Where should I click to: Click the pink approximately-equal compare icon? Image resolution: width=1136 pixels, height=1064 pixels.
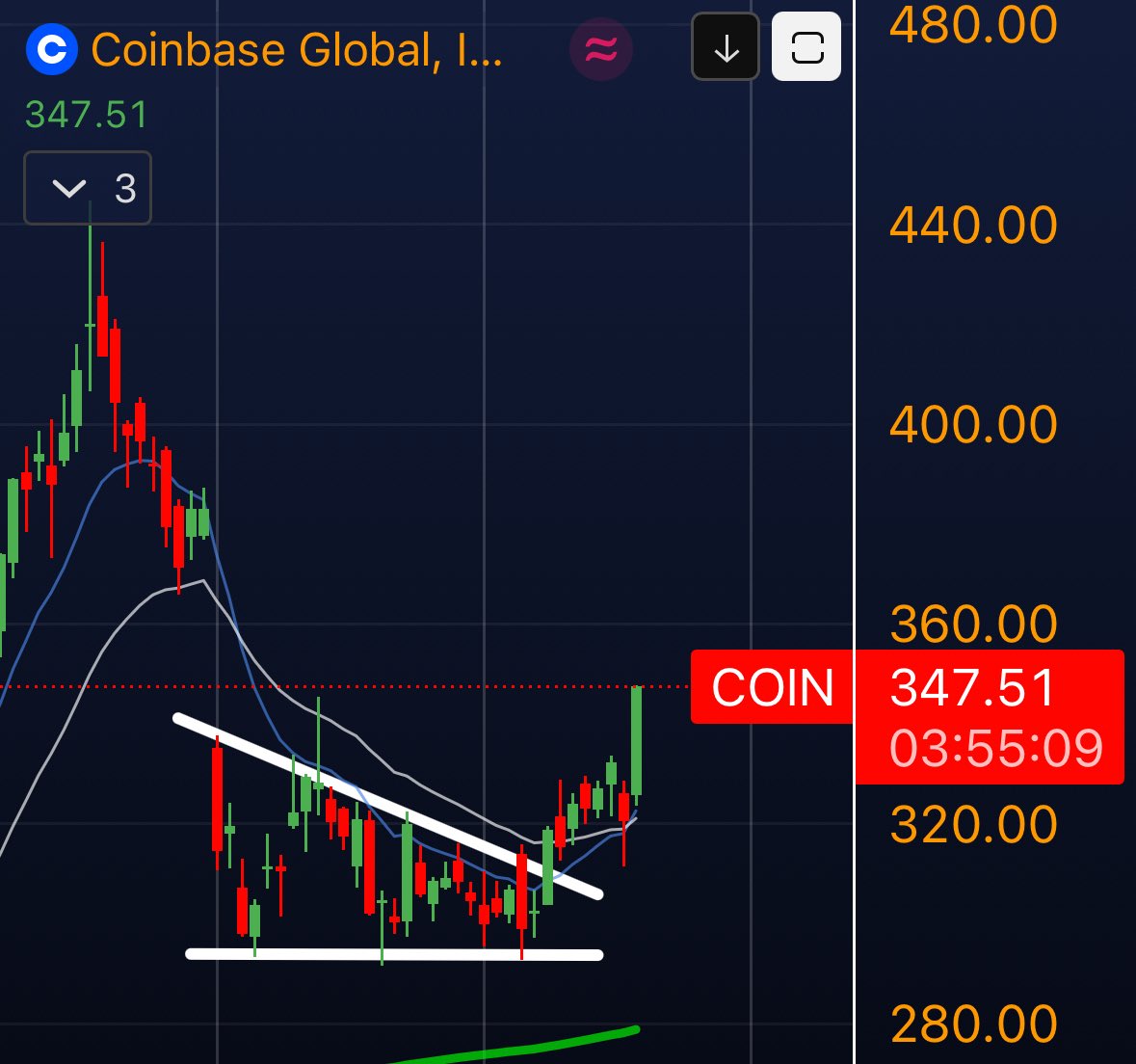(600, 49)
